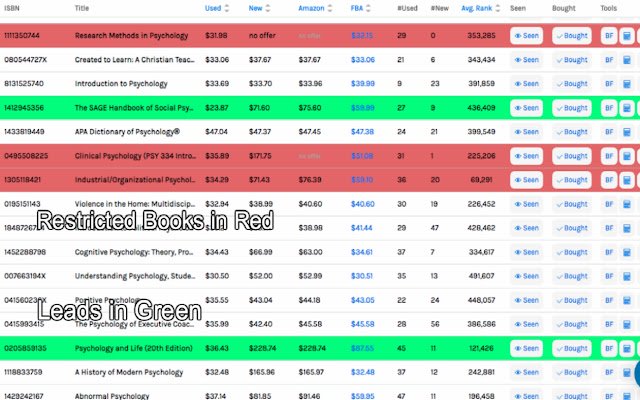Open calculator icon for Created to Learn row
Image resolution: width=640 pixels, height=400 pixels.
pos(627,60)
